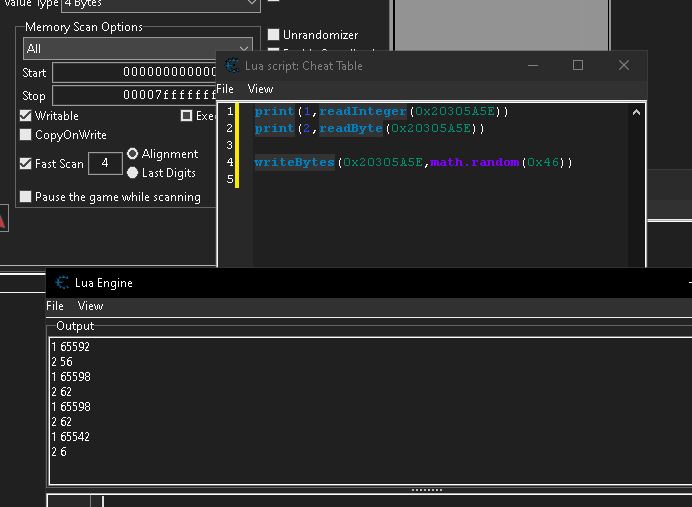Uncheck the Fast Scan option
692x507 pixels.
[x=26, y=164]
